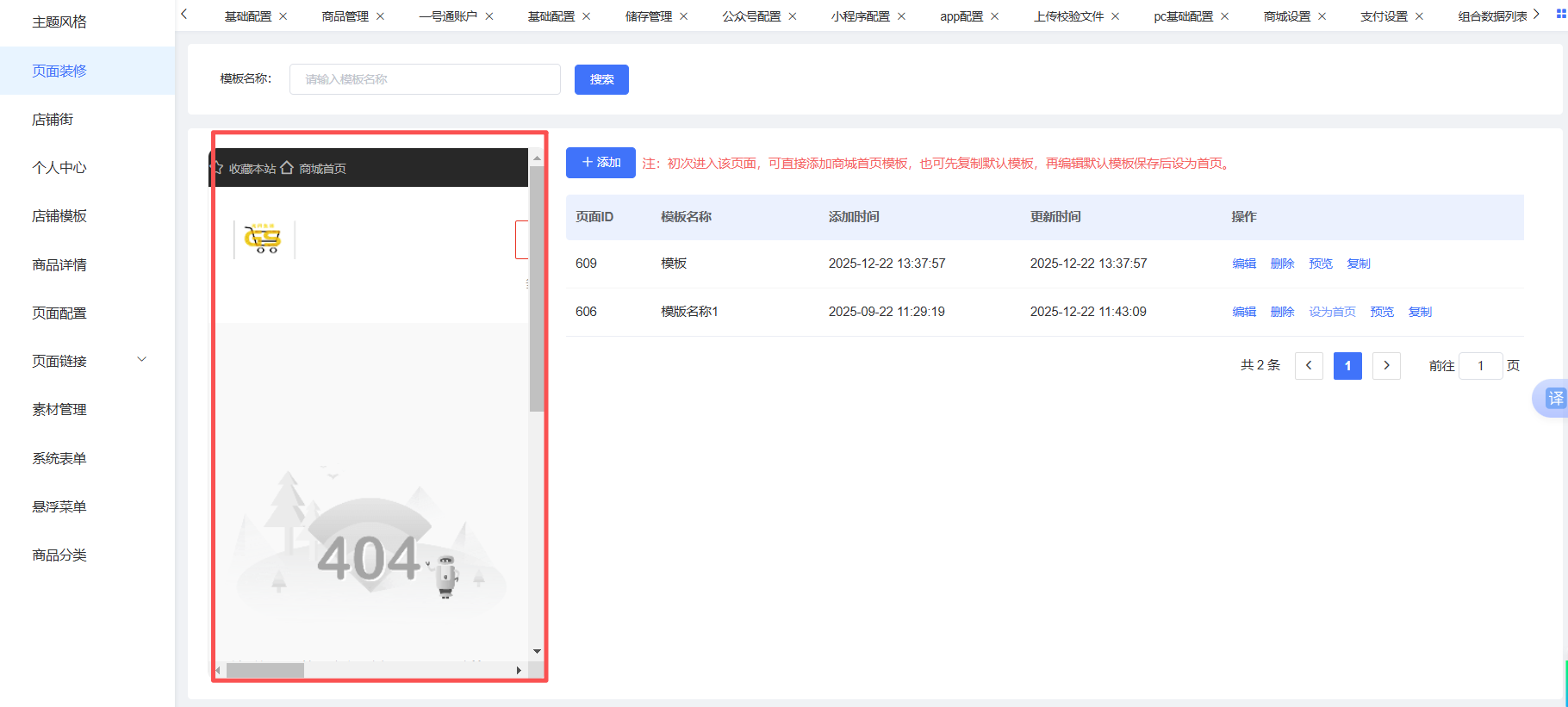Go to previous page of results

1309,365
